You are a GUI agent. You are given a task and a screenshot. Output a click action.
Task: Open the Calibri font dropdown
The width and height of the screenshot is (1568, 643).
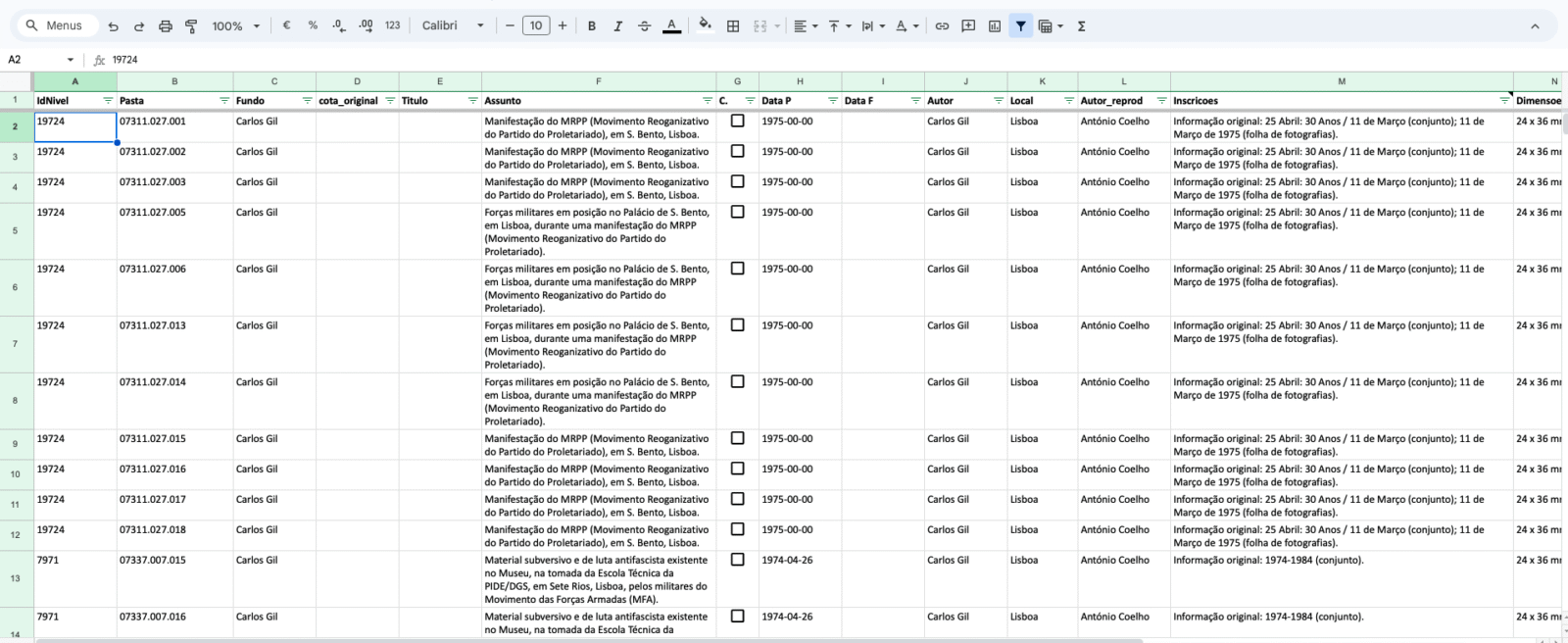[x=453, y=26]
